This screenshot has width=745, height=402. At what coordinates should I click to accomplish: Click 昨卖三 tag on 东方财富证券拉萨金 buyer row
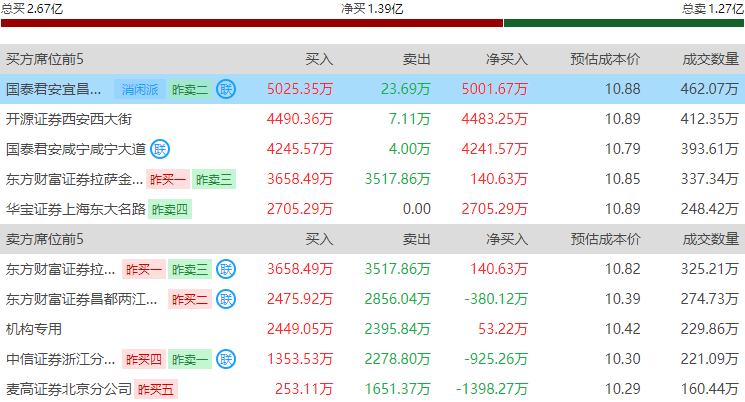coord(214,179)
